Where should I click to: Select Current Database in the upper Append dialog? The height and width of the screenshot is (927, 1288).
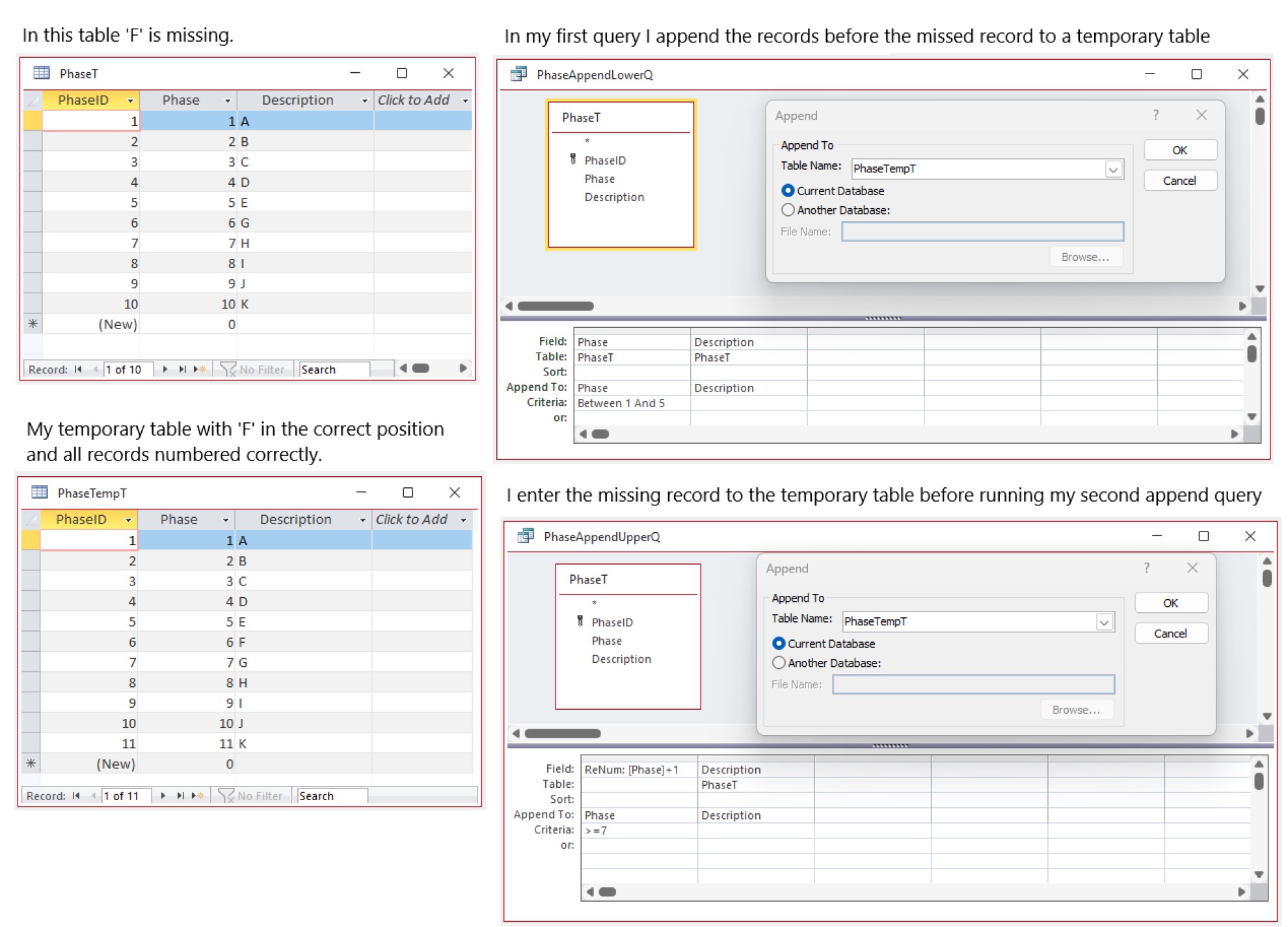(x=779, y=643)
